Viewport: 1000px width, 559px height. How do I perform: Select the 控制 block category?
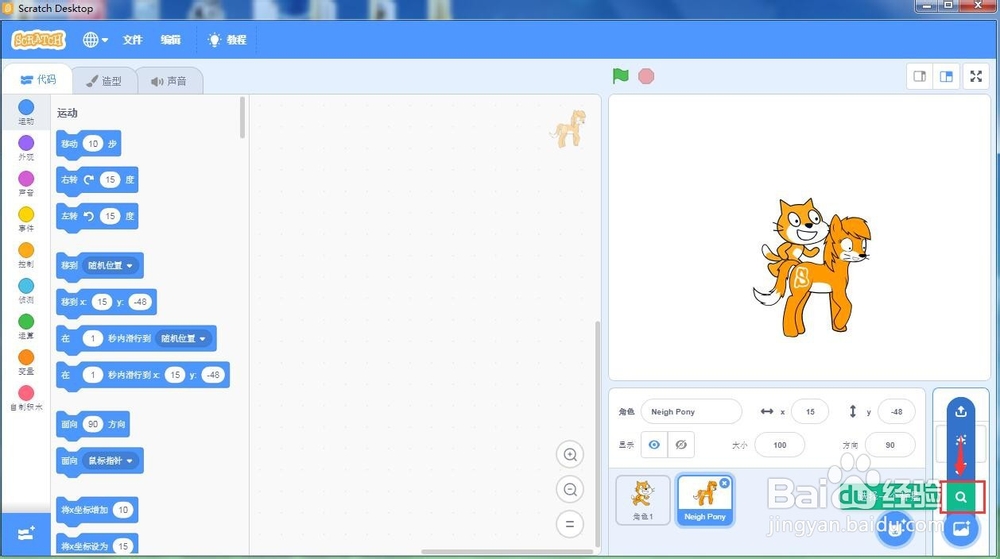click(26, 255)
